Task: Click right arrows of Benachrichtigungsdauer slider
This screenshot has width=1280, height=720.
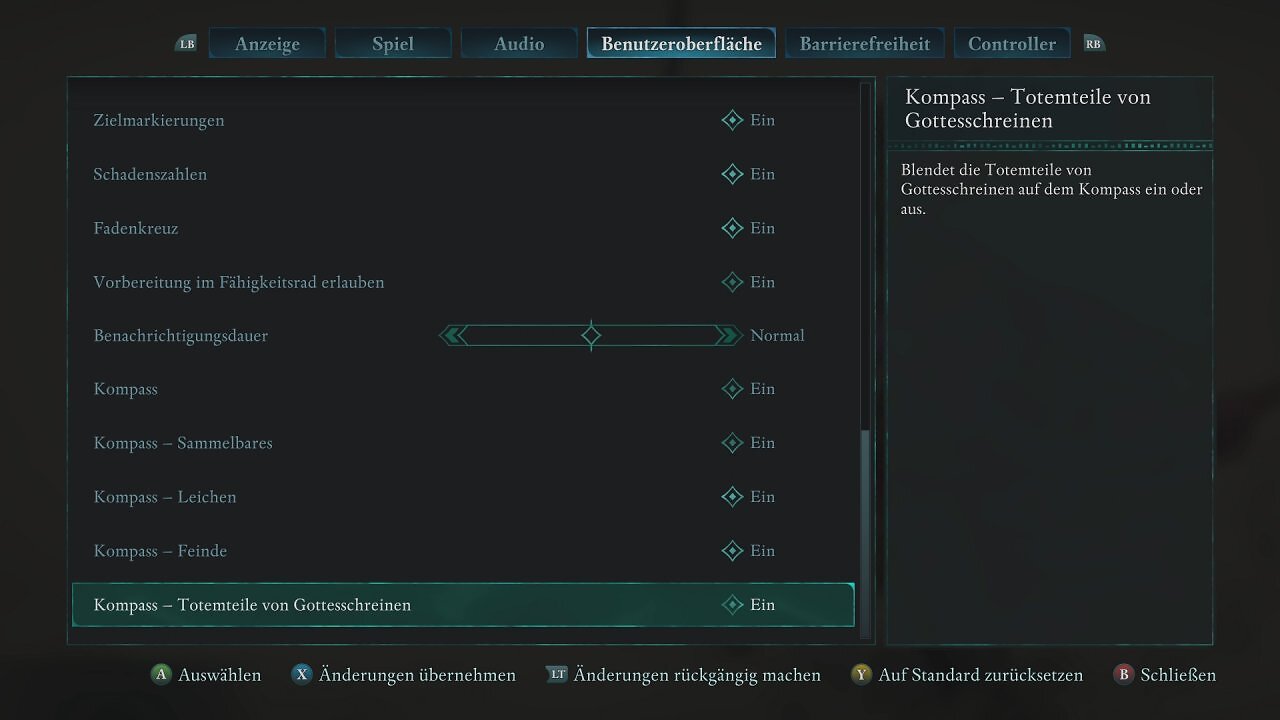Action: click(x=728, y=336)
